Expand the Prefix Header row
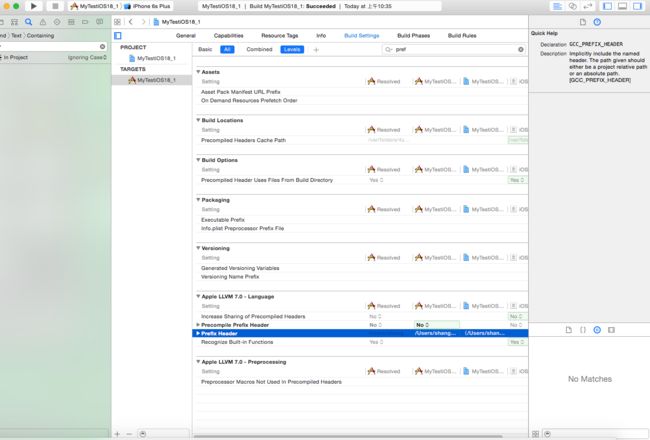 (198, 333)
